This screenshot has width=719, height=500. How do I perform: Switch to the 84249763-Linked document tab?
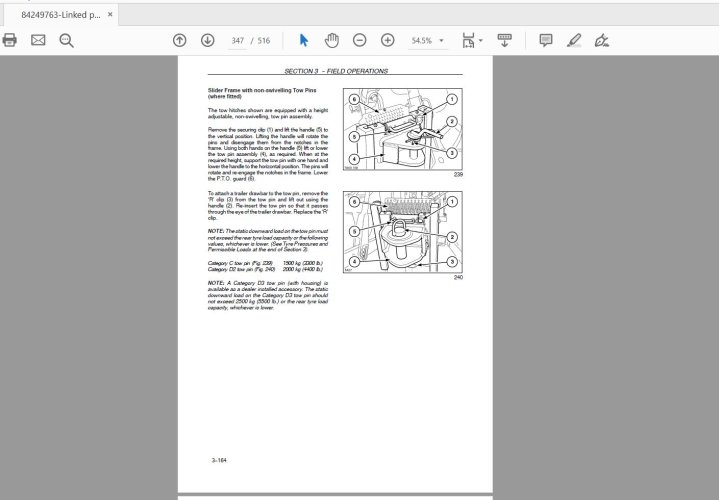[61, 15]
